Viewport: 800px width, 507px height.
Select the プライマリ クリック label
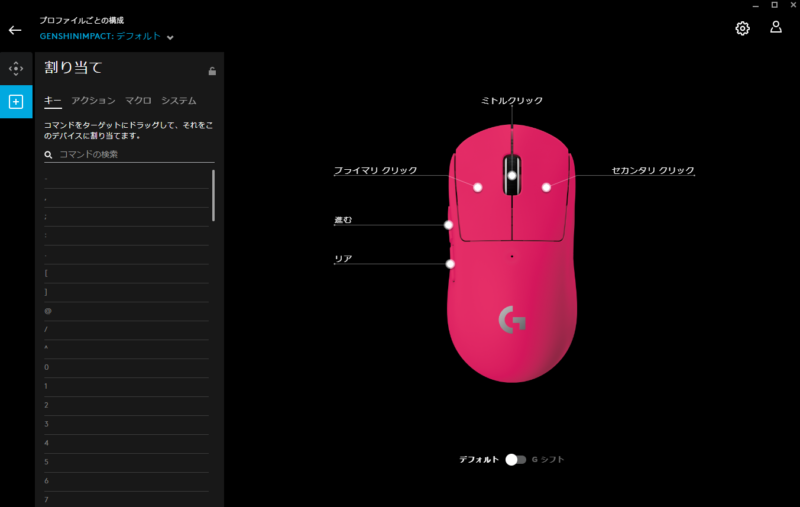376,170
